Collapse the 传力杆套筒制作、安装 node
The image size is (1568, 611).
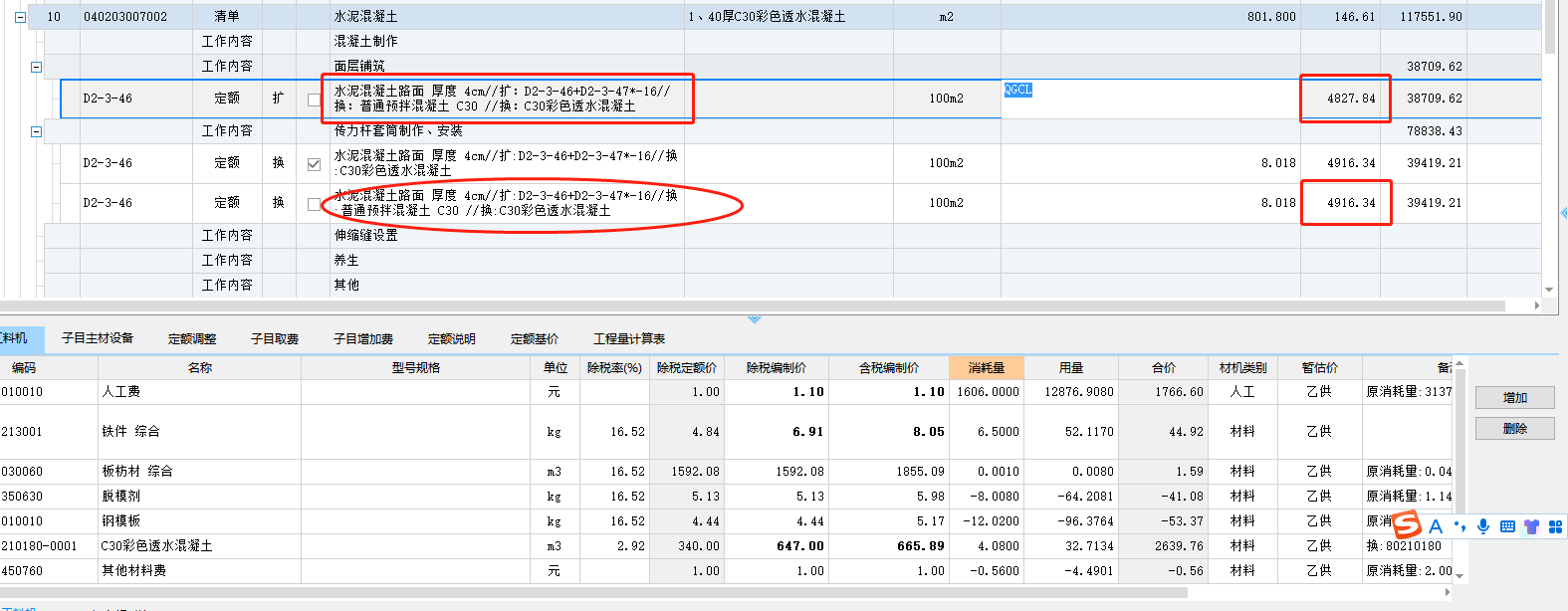(37, 131)
